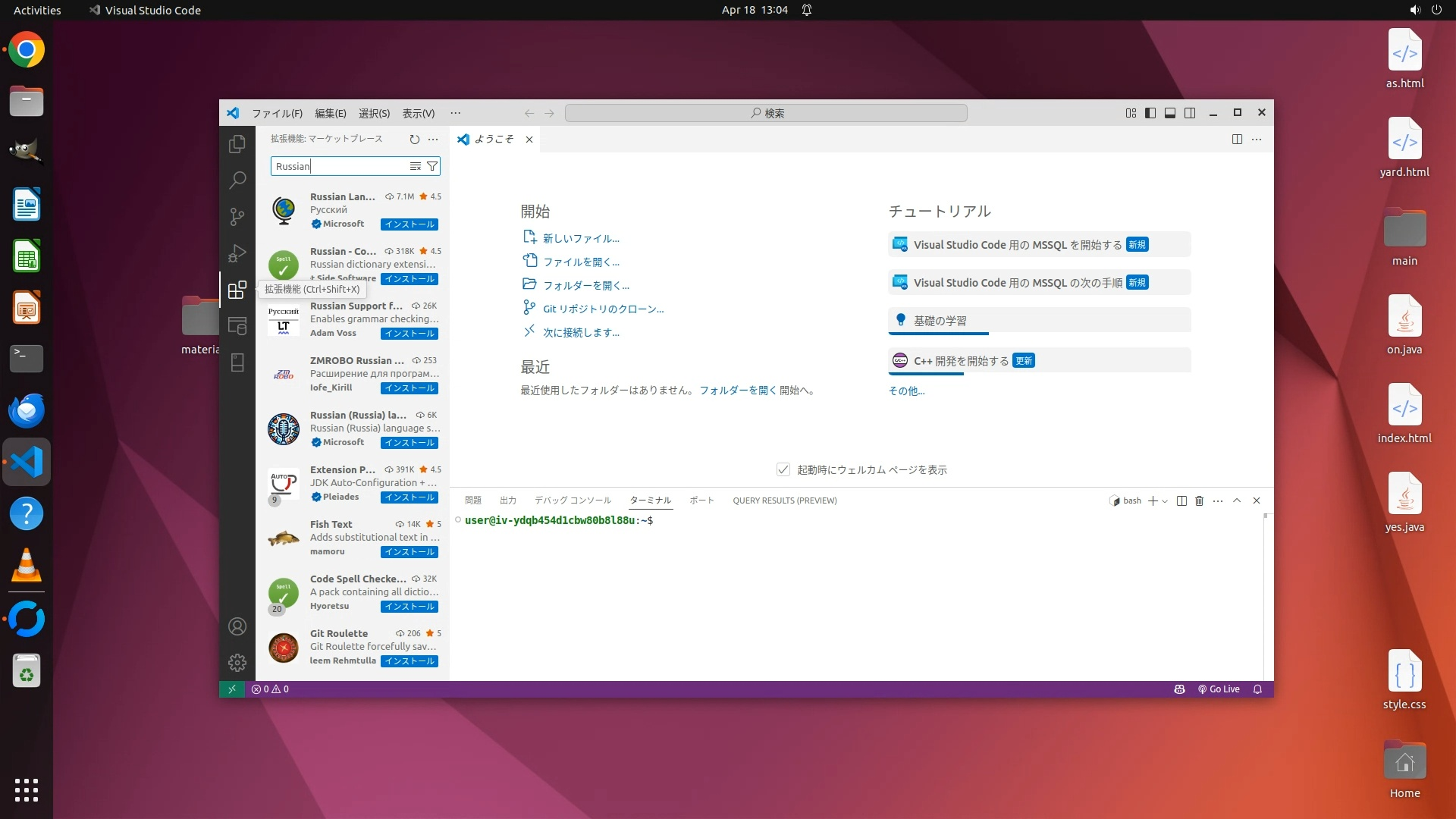Split the terminal panel
The height and width of the screenshot is (819, 1456).
pos(1181,500)
